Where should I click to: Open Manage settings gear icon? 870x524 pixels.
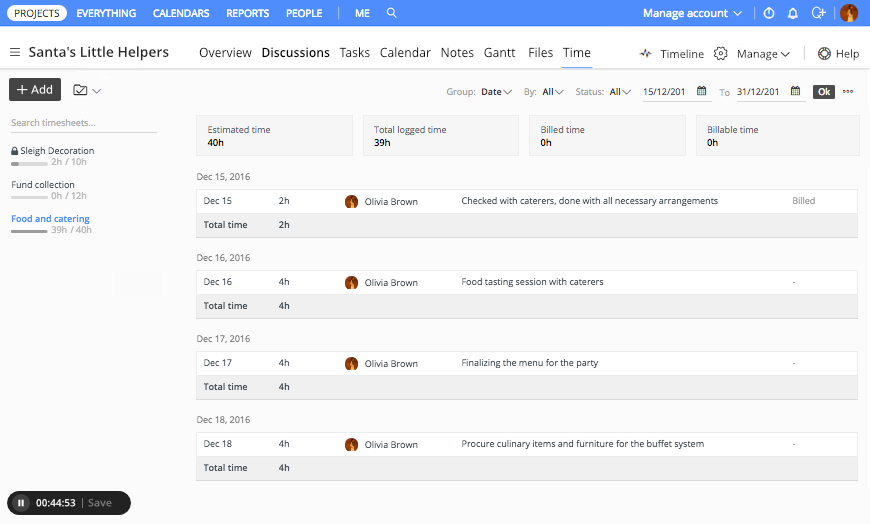tap(720, 53)
